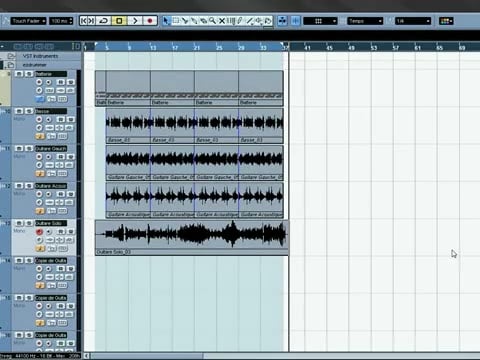The image size is (480, 360).
Task: Mute the Batterie track
Action: click(19, 74)
